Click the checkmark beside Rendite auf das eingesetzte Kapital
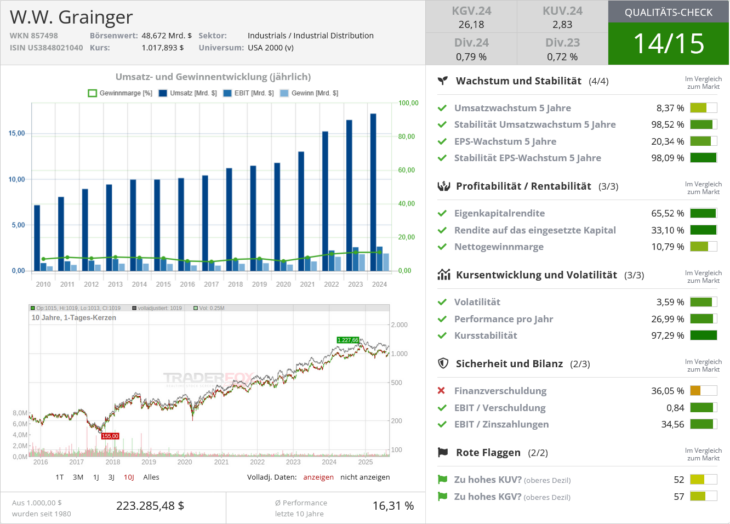This screenshot has height=524, width=730. [x=442, y=230]
